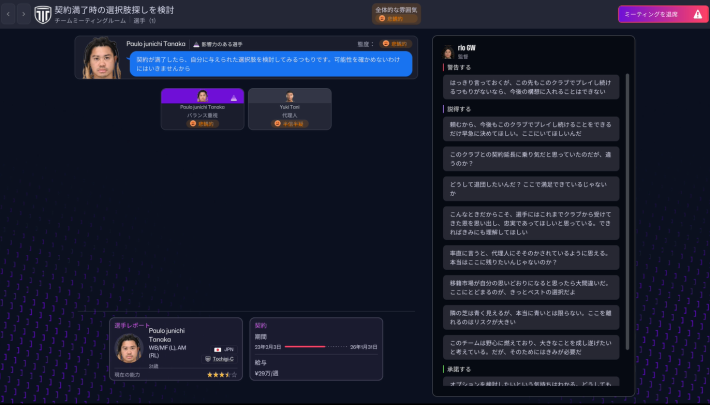Viewport: 710px width, 405px height.
Task: Click the back navigation arrow
Action: pyautogui.click(x=9, y=14)
